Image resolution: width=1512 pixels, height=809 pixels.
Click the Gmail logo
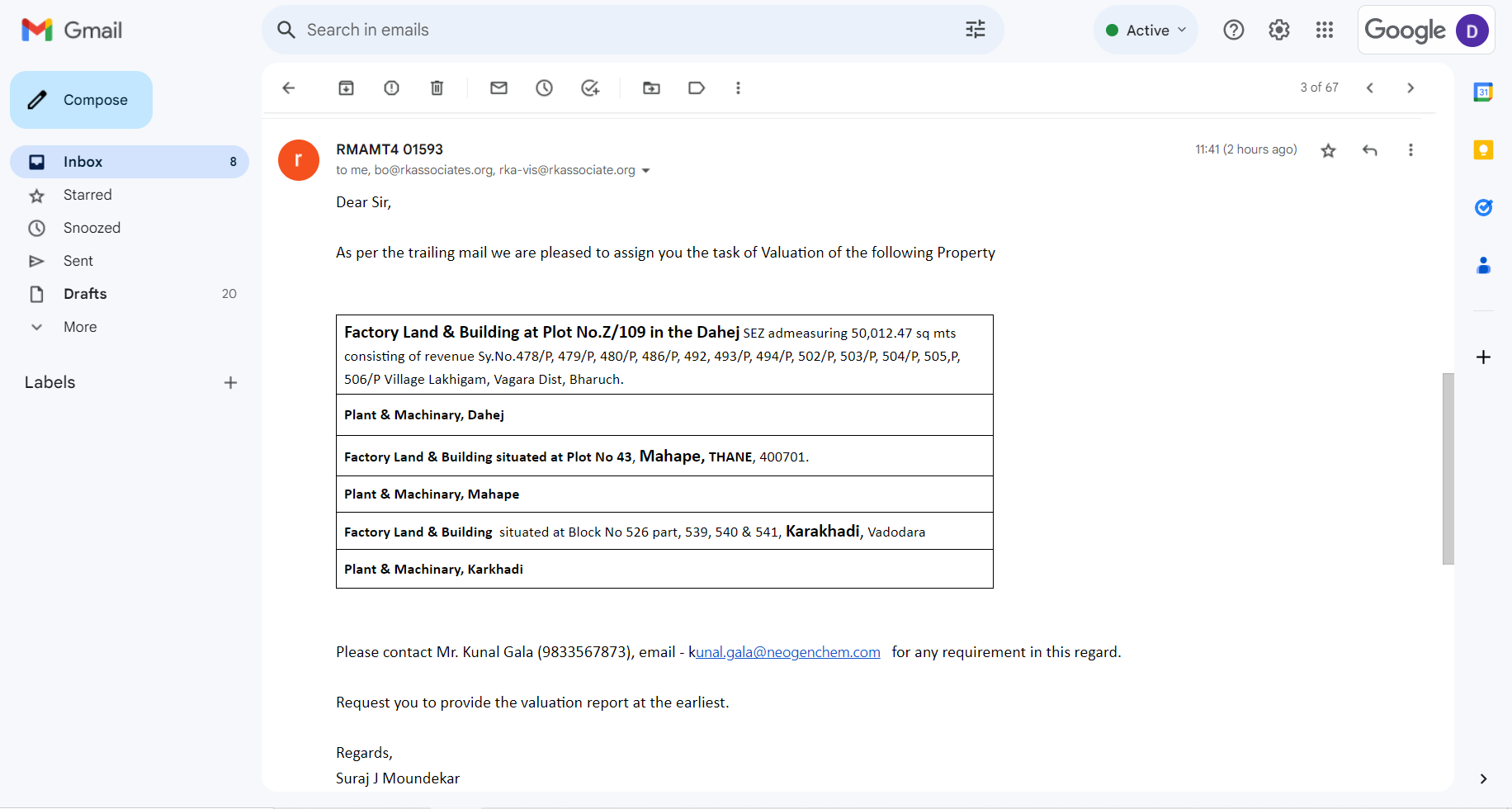click(x=72, y=30)
